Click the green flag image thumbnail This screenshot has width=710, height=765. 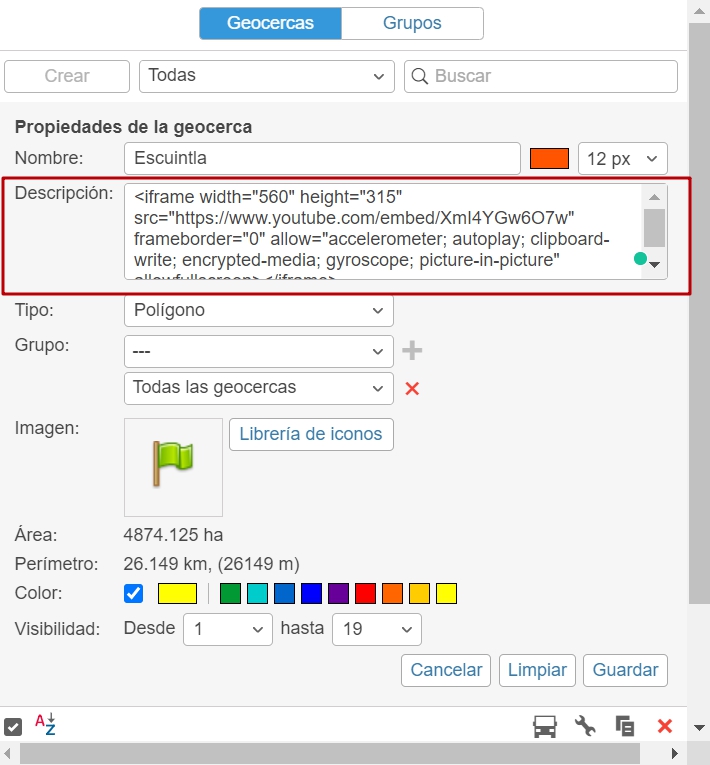coord(173,467)
